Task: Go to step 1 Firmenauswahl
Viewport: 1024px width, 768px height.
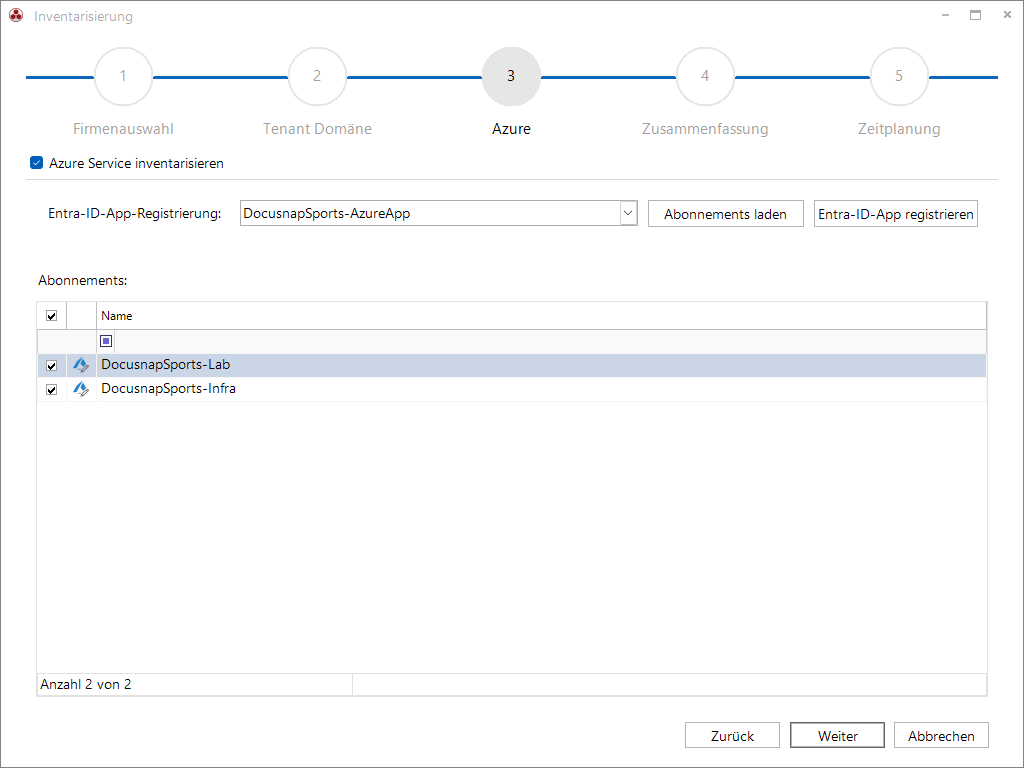Action: [123, 76]
